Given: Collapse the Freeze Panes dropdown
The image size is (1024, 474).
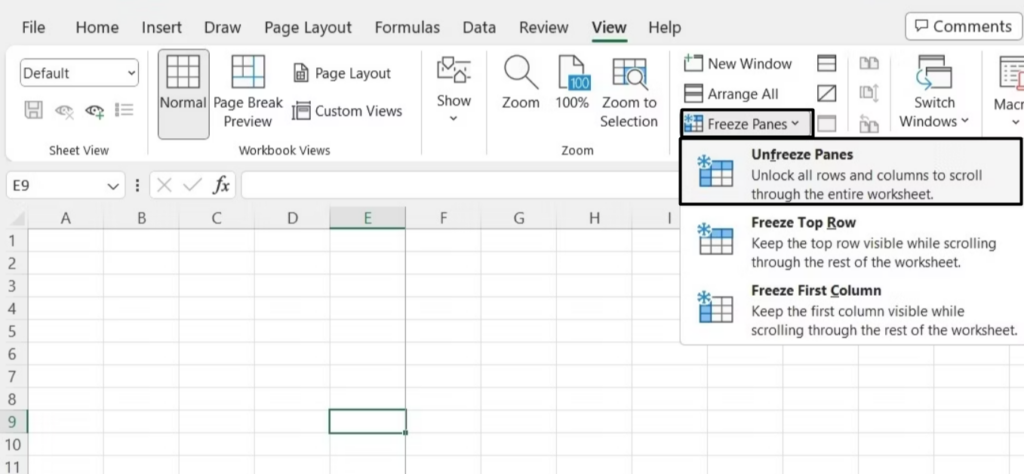Looking at the screenshot, I should coord(746,123).
